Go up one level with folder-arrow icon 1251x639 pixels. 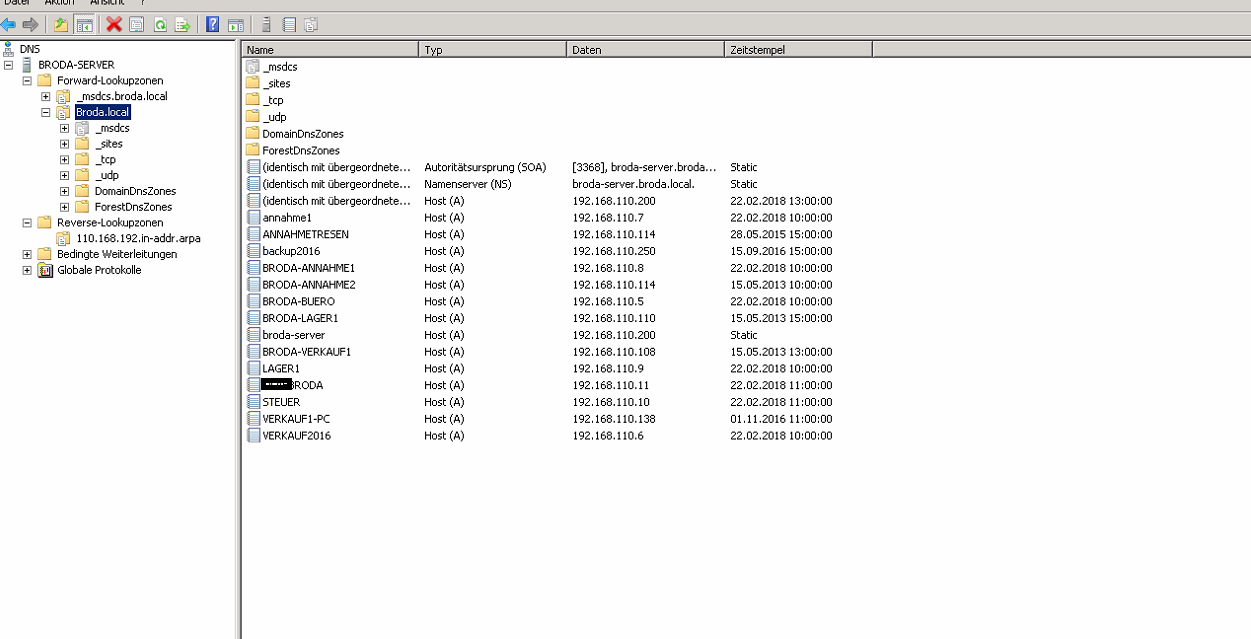[x=61, y=24]
